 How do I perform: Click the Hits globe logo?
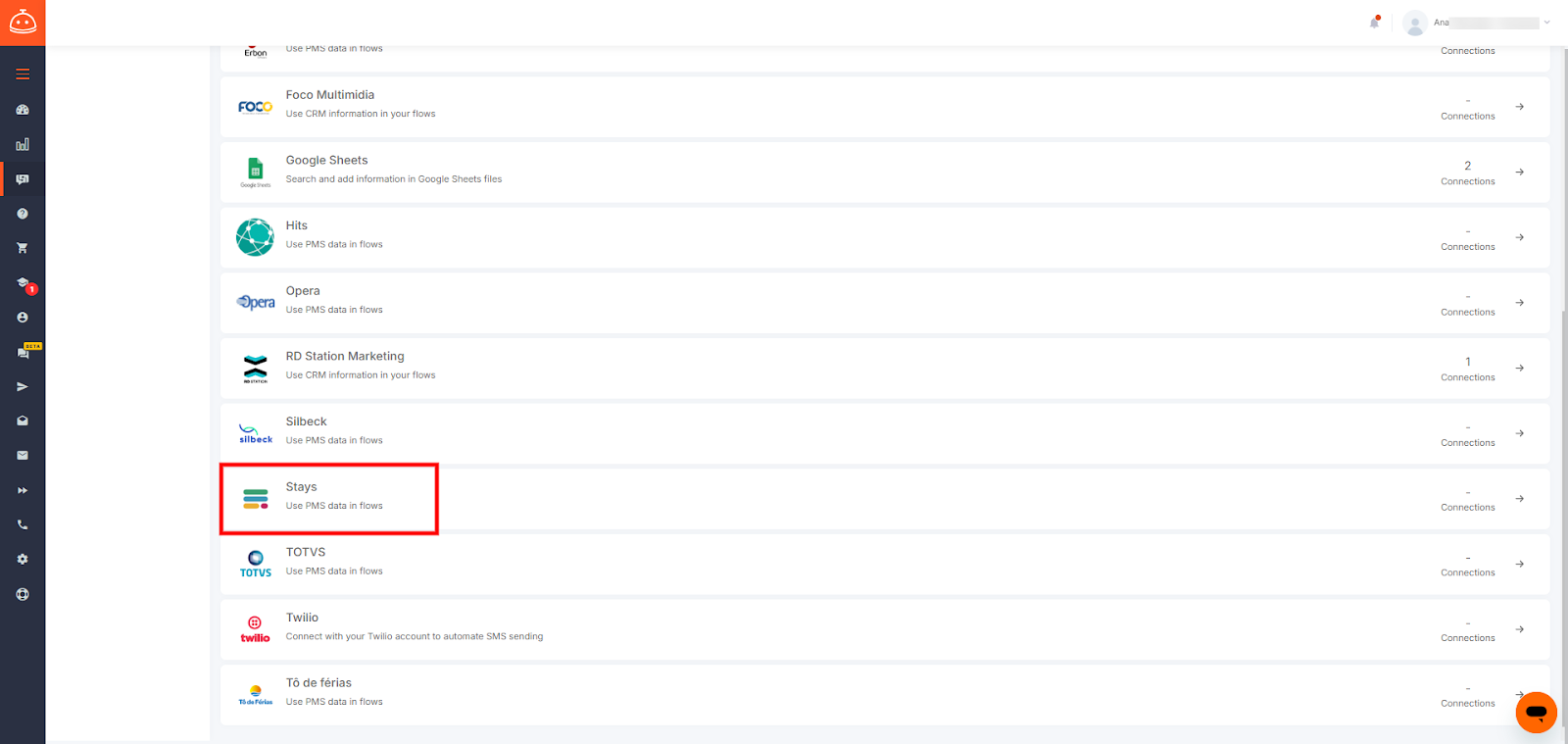[255, 237]
